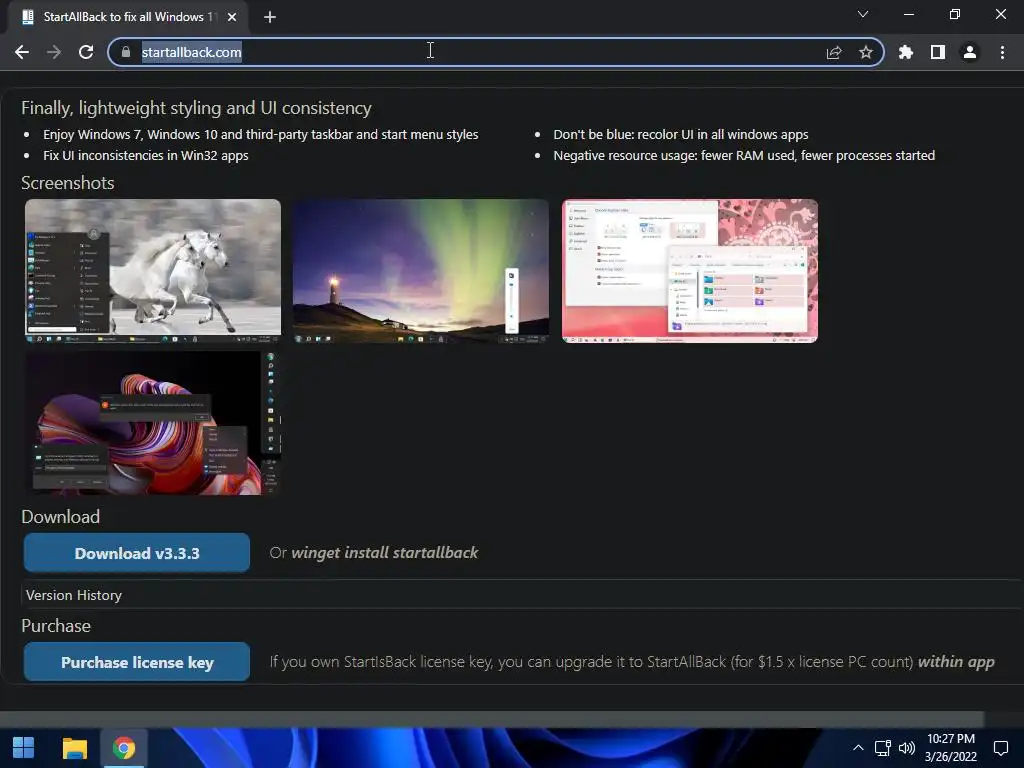Click the browser forward arrow

[x=54, y=52]
